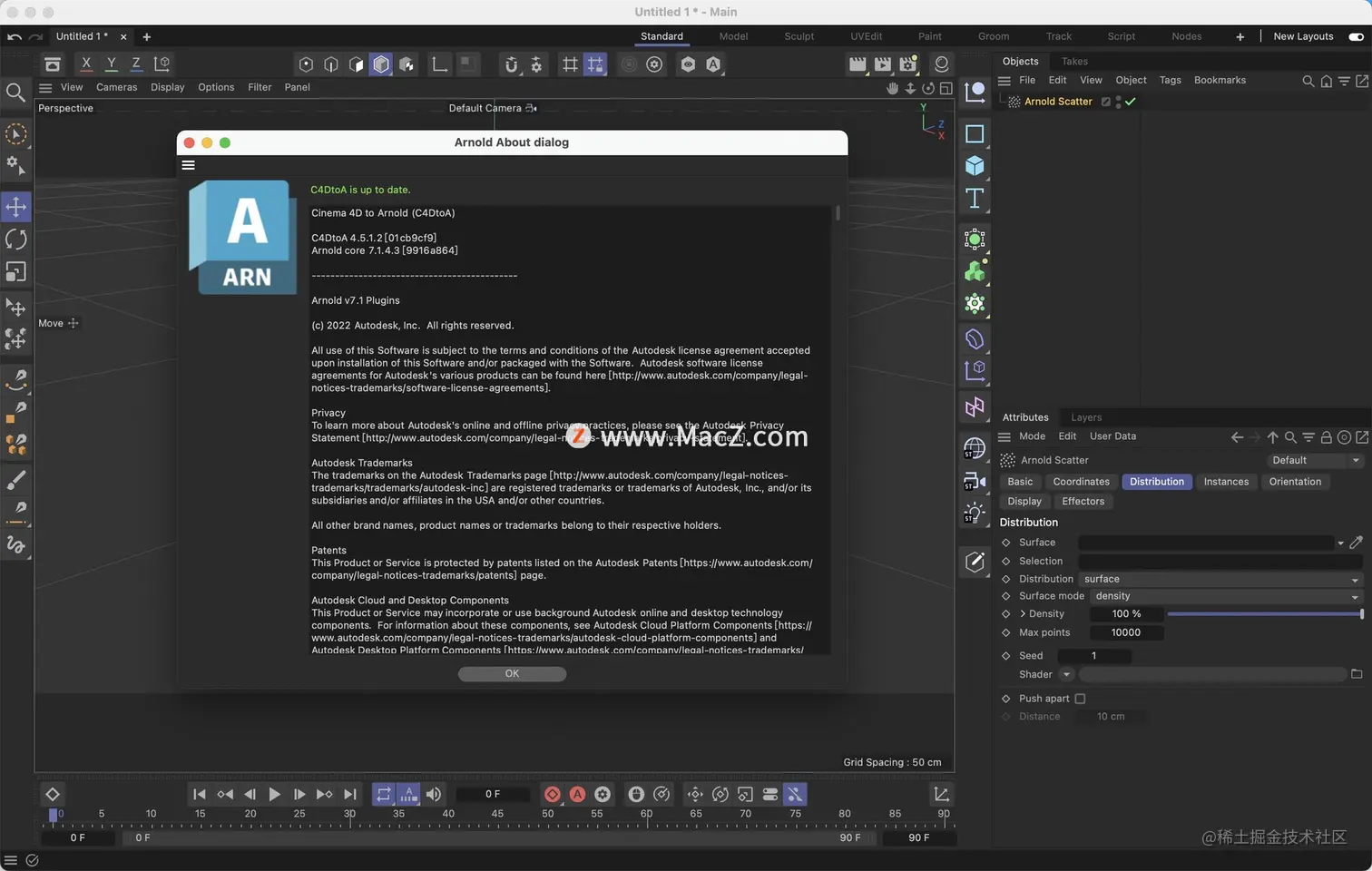Toggle Arnold Scatter visibility dots

click(1118, 102)
